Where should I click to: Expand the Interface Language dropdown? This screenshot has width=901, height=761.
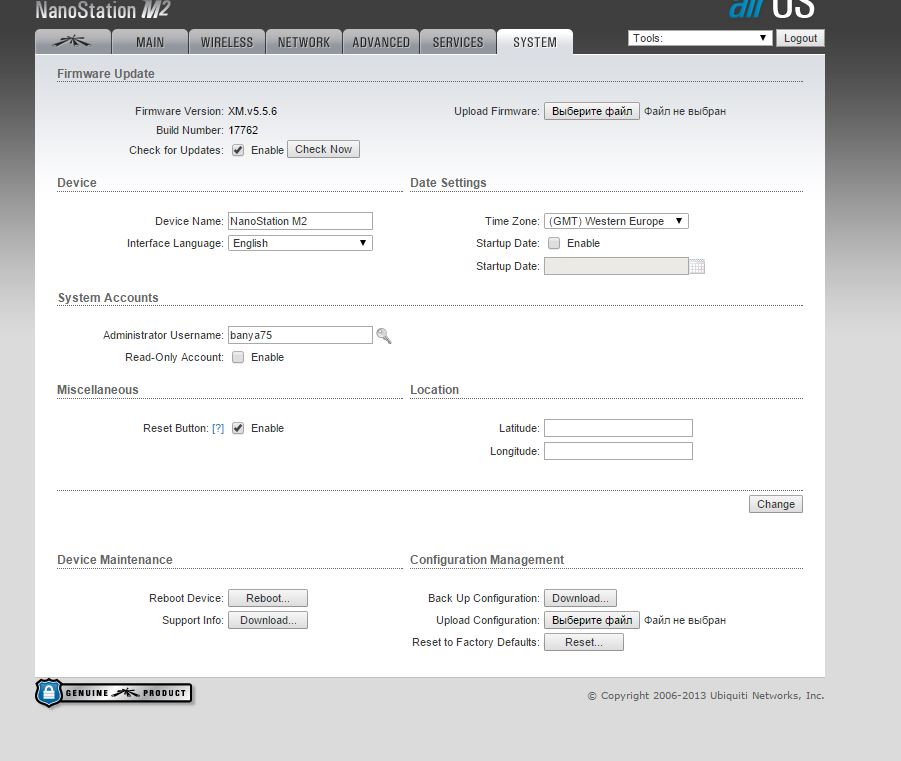300,243
